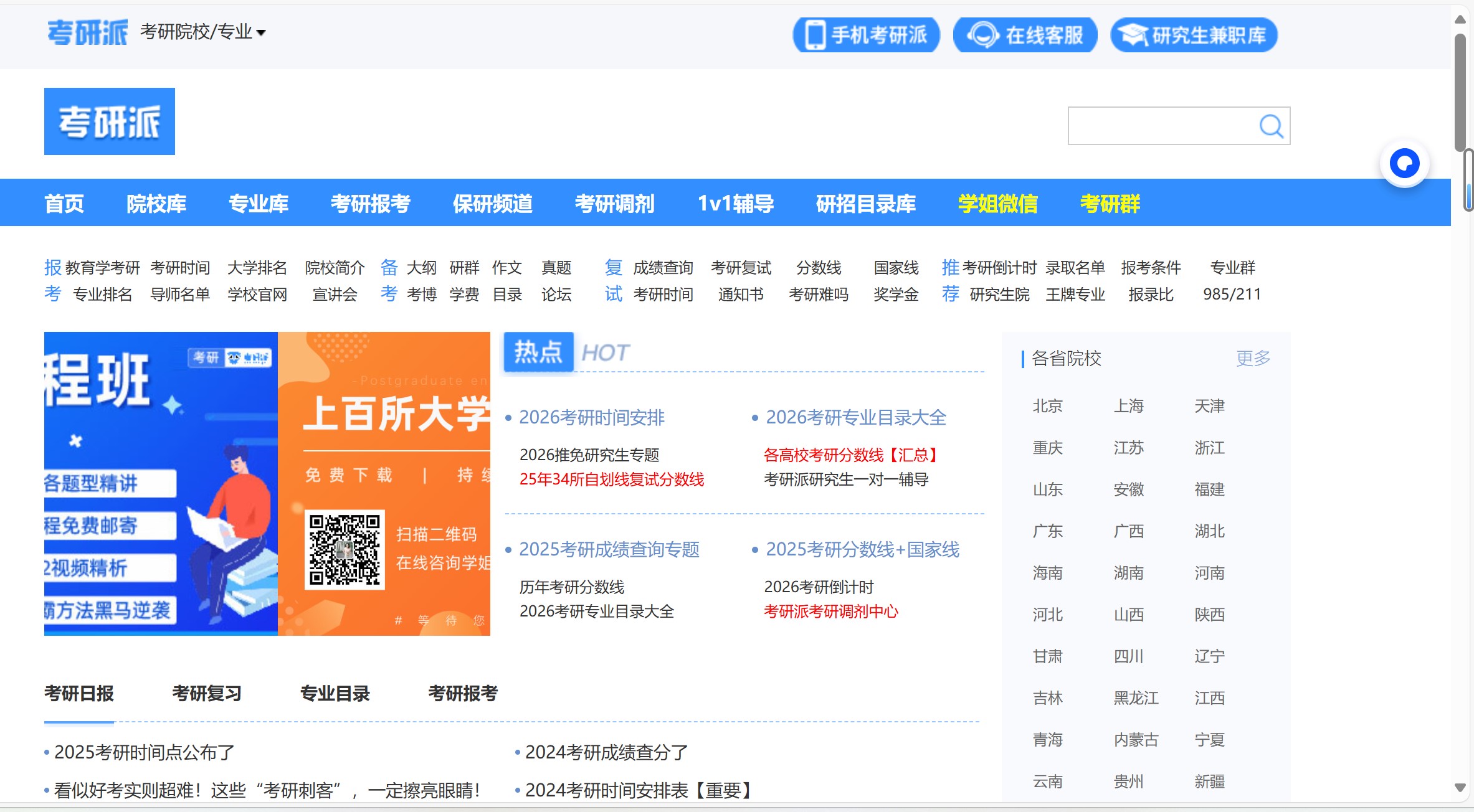Click 研究生兼职库 graduation cap button
This screenshot has width=1474, height=812.
tap(1194, 35)
